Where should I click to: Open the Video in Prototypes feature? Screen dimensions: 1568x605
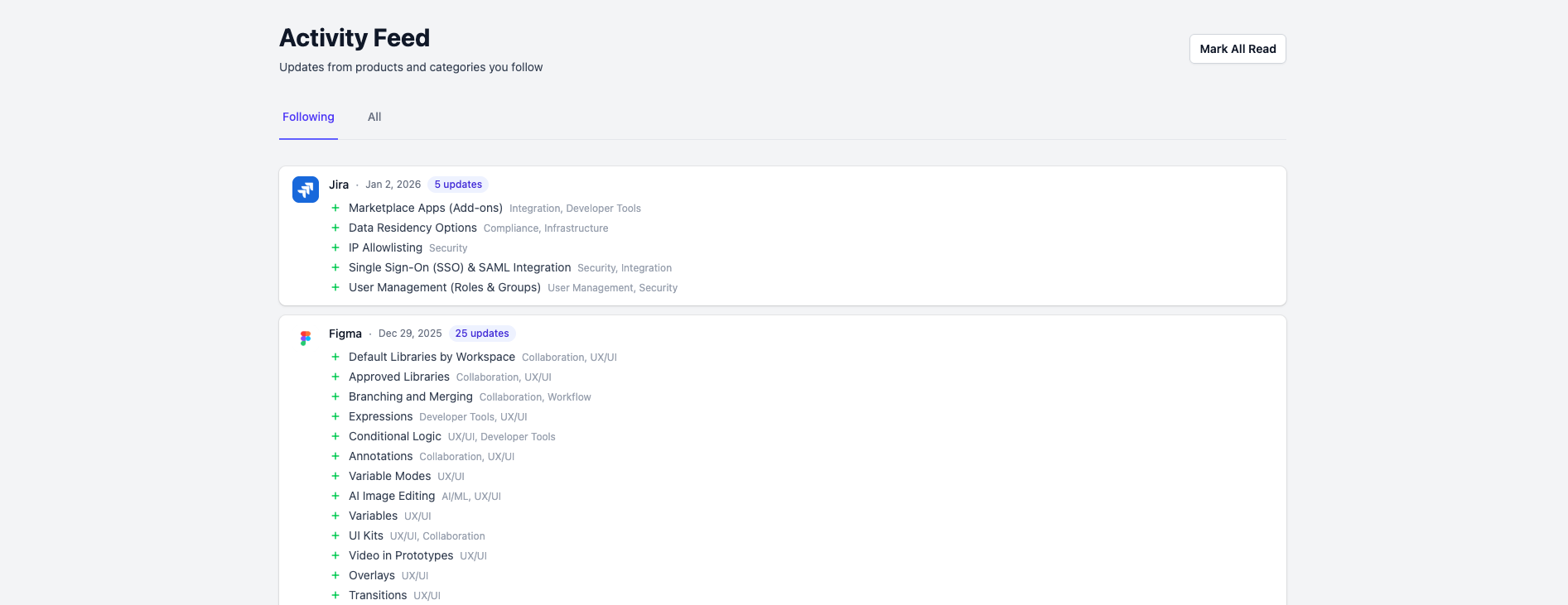click(x=401, y=555)
